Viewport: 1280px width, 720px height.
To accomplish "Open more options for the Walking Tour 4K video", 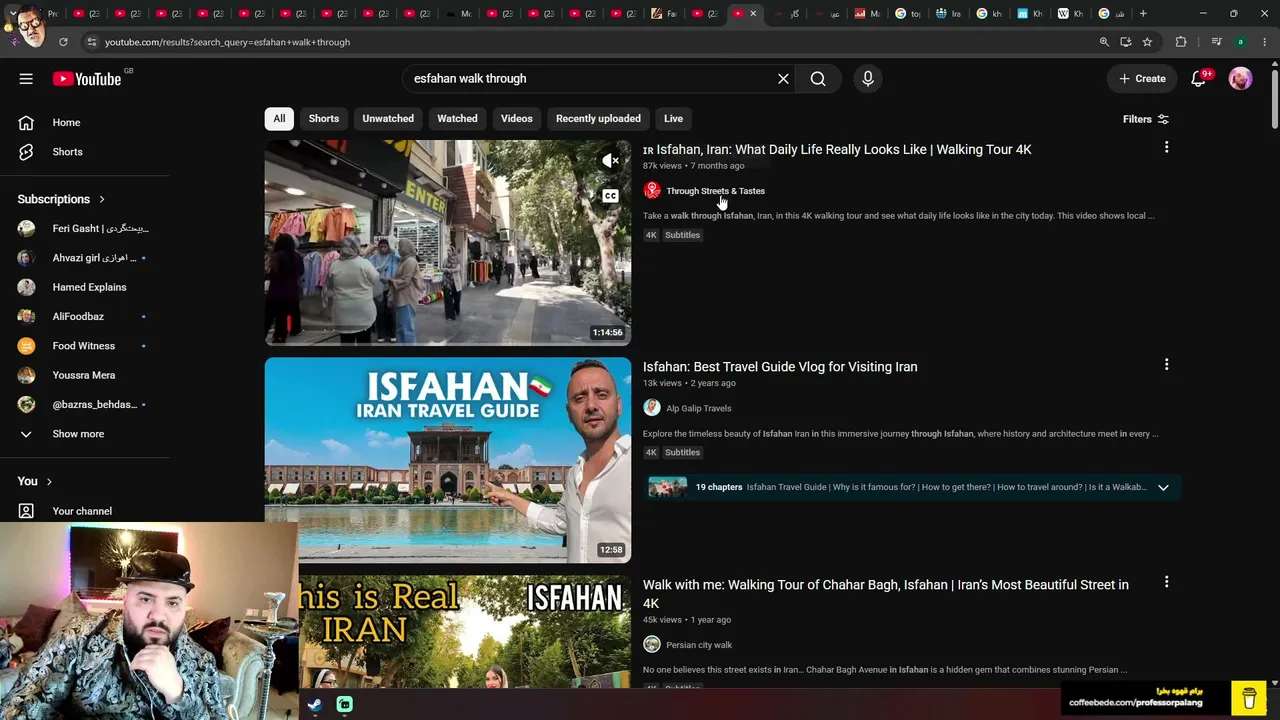I will [x=1166, y=148].
